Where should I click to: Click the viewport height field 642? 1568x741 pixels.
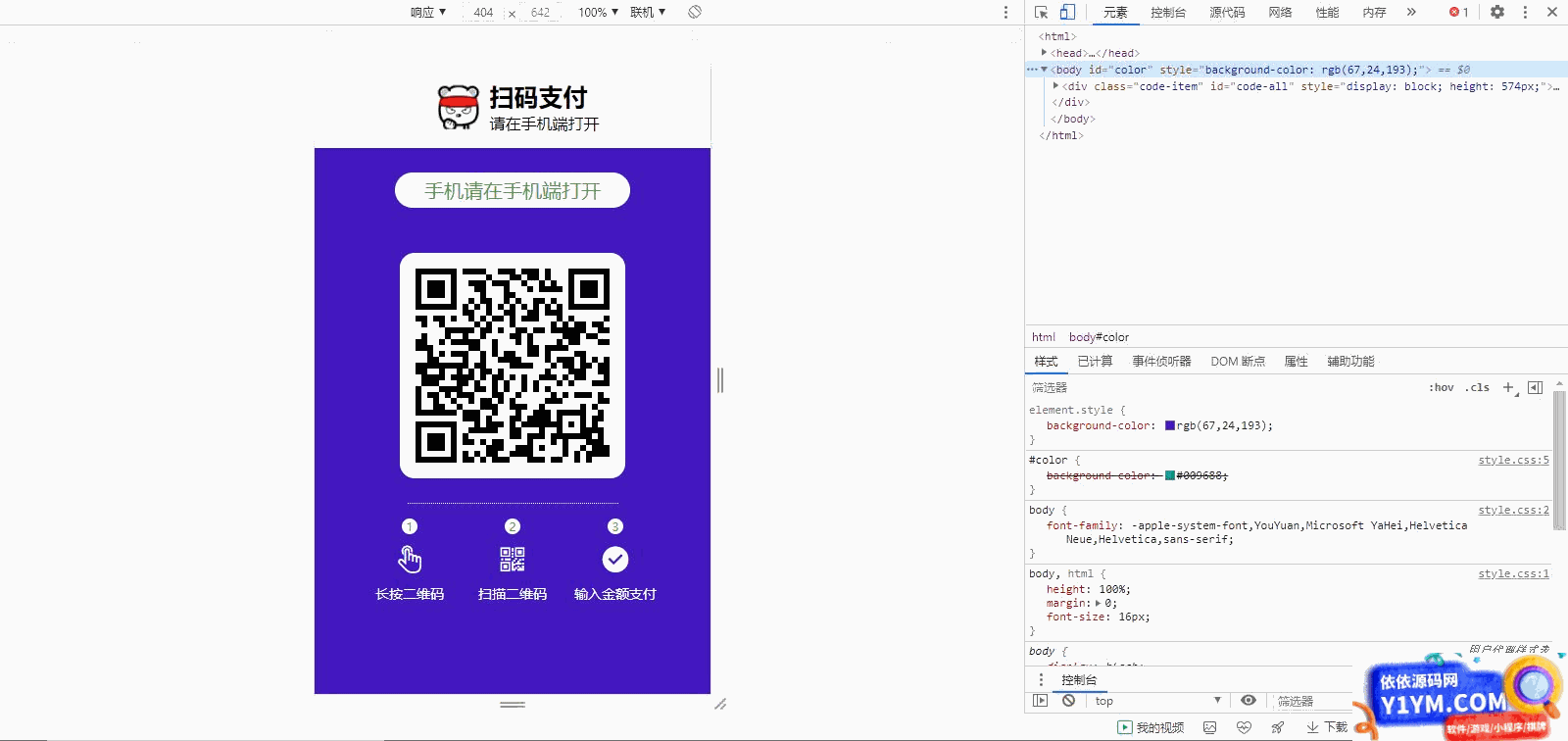point(541,12)
